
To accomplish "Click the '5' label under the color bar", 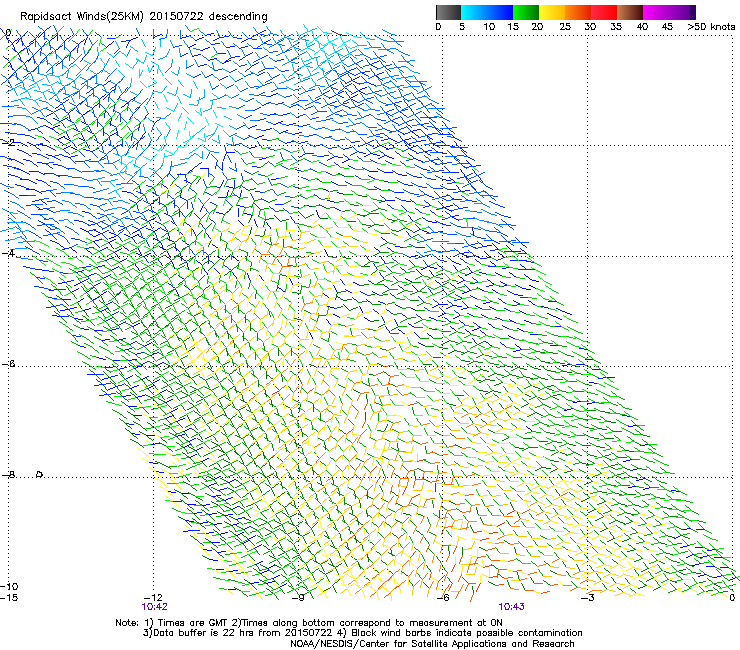I will coord(462,27).
